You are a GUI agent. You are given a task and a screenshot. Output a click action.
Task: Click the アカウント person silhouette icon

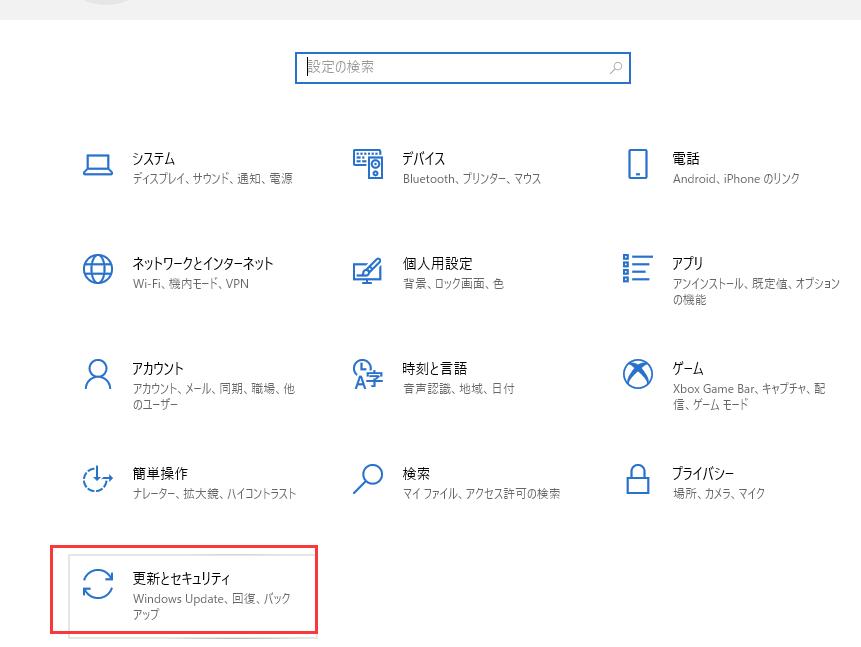97,374
